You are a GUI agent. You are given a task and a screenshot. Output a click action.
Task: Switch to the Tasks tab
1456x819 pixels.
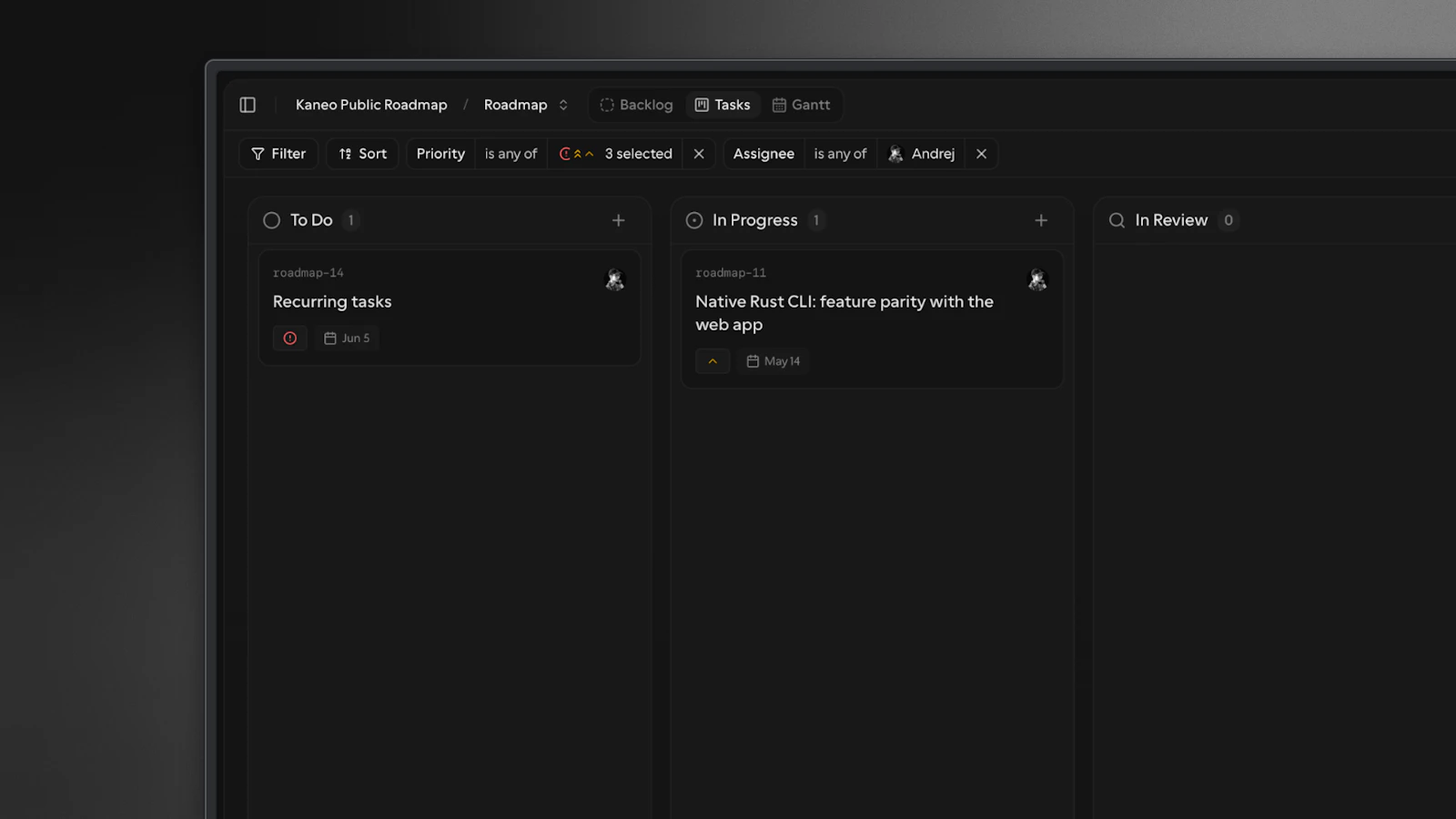coord(723,105)
